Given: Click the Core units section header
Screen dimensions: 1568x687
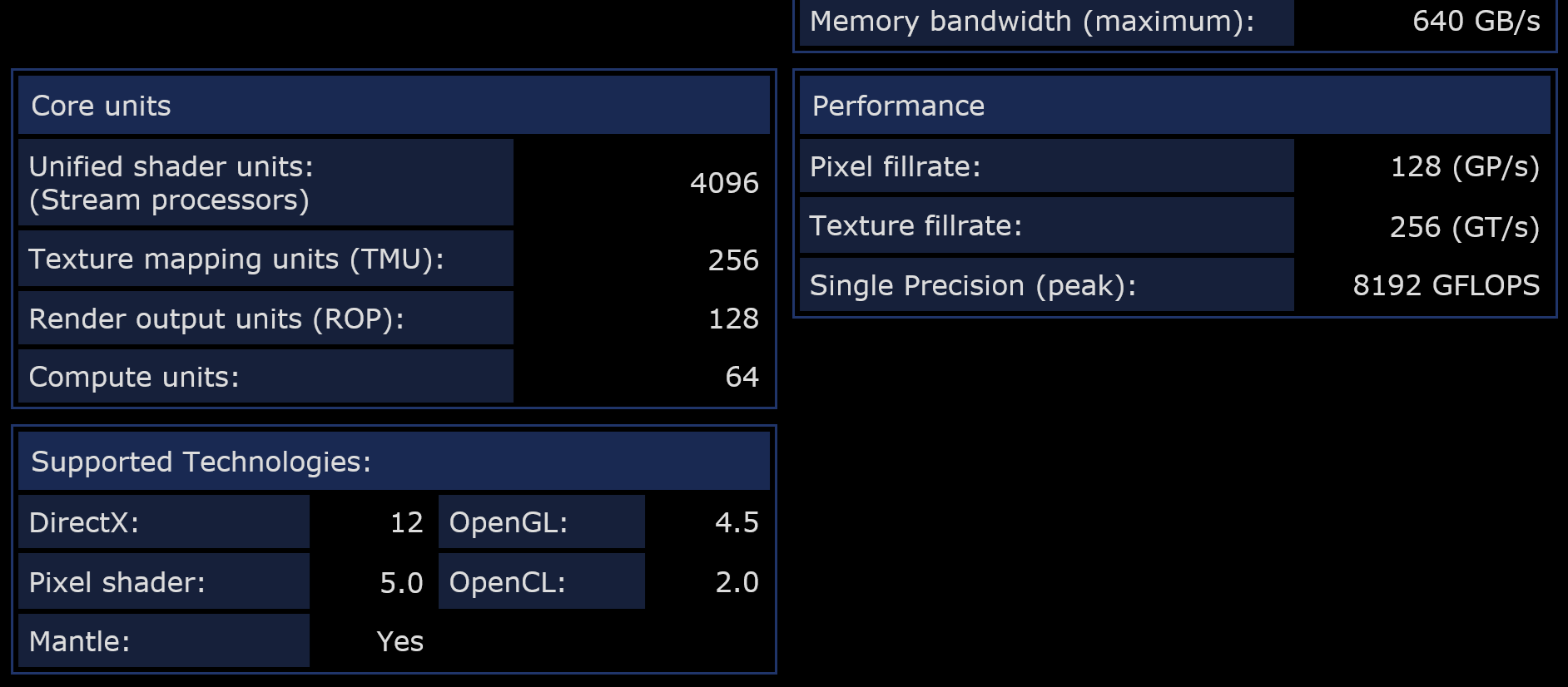Looking at the screenshot, I should point(102,106).
